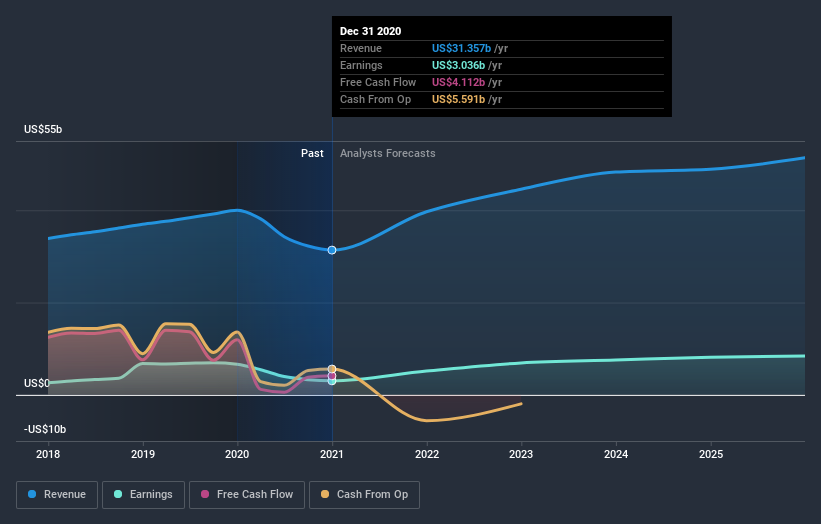Click the 2023 x-axis label
The height and width of the screenshot is (524, 821).
coord(521,454)
